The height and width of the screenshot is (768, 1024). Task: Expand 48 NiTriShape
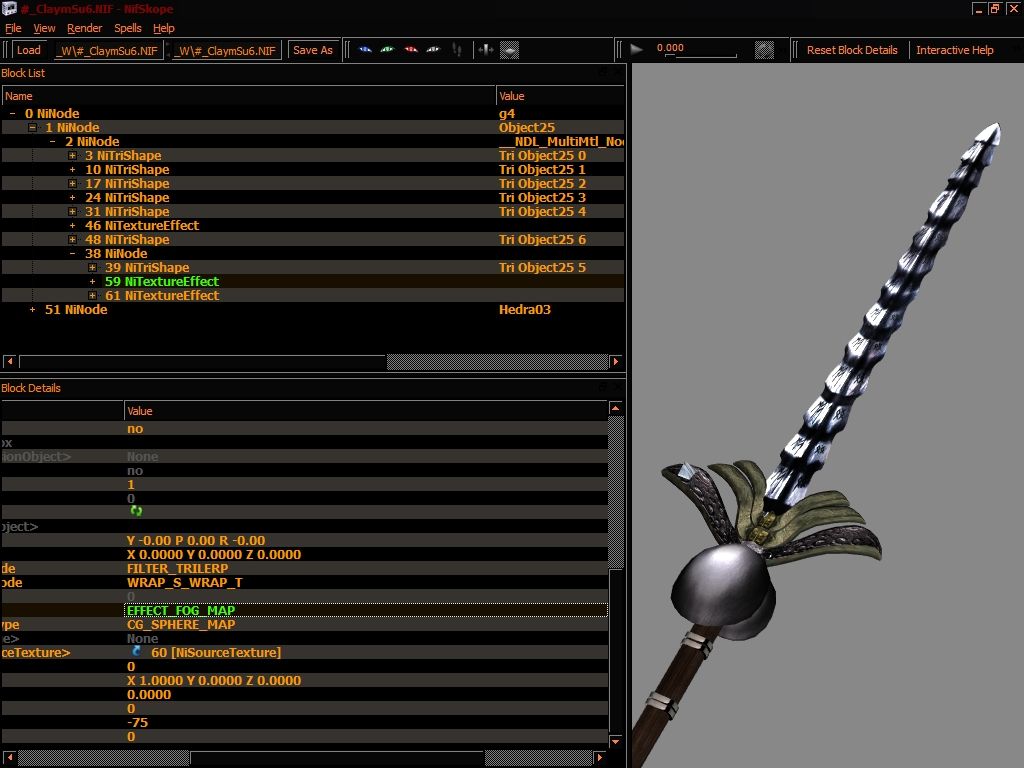[x=72, y=240]
